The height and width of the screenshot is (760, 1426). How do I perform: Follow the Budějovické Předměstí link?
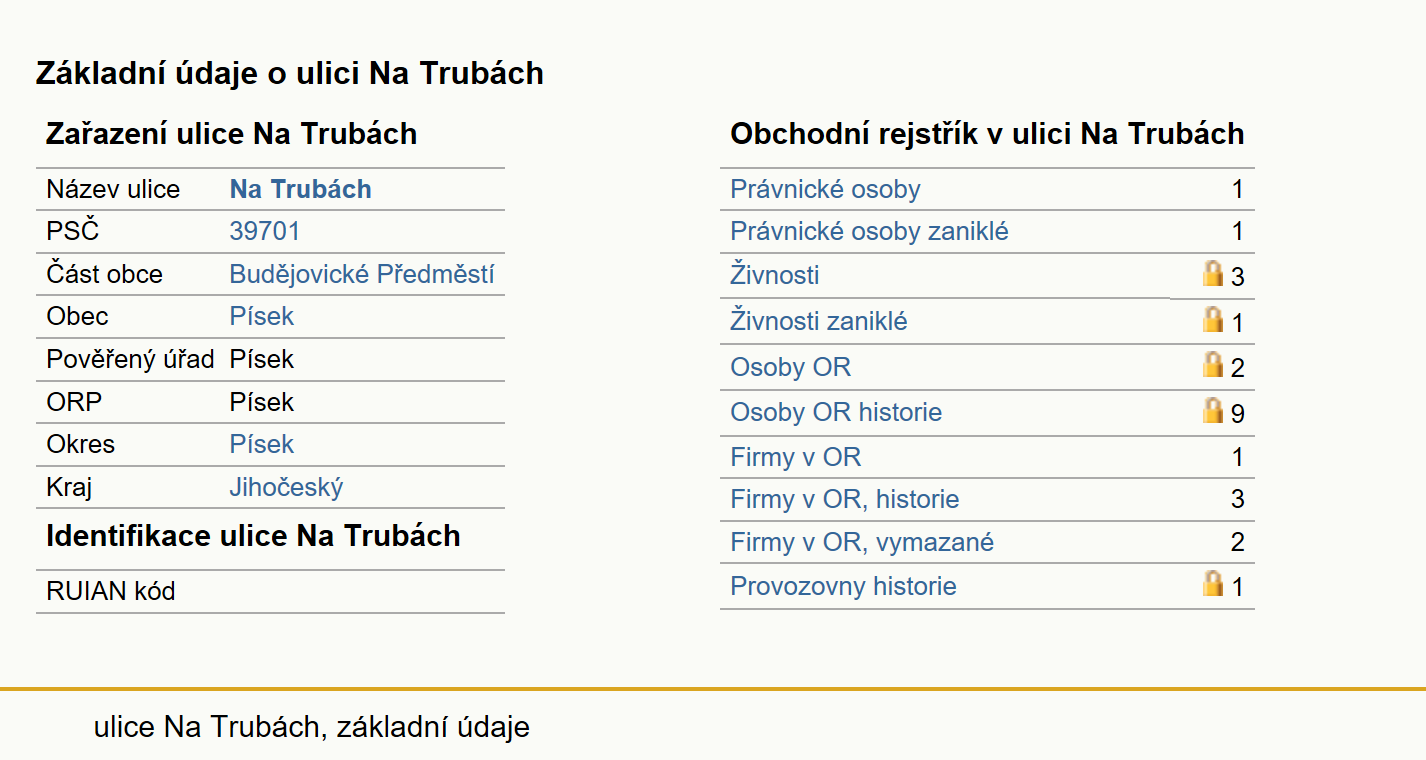tap(362, 274)
